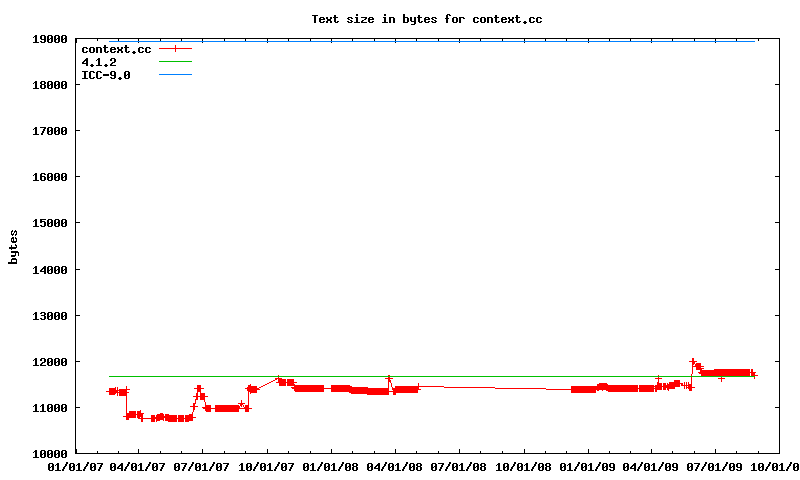
Task: Select the 01/01/07 date on x-axis
Action: 74,466
